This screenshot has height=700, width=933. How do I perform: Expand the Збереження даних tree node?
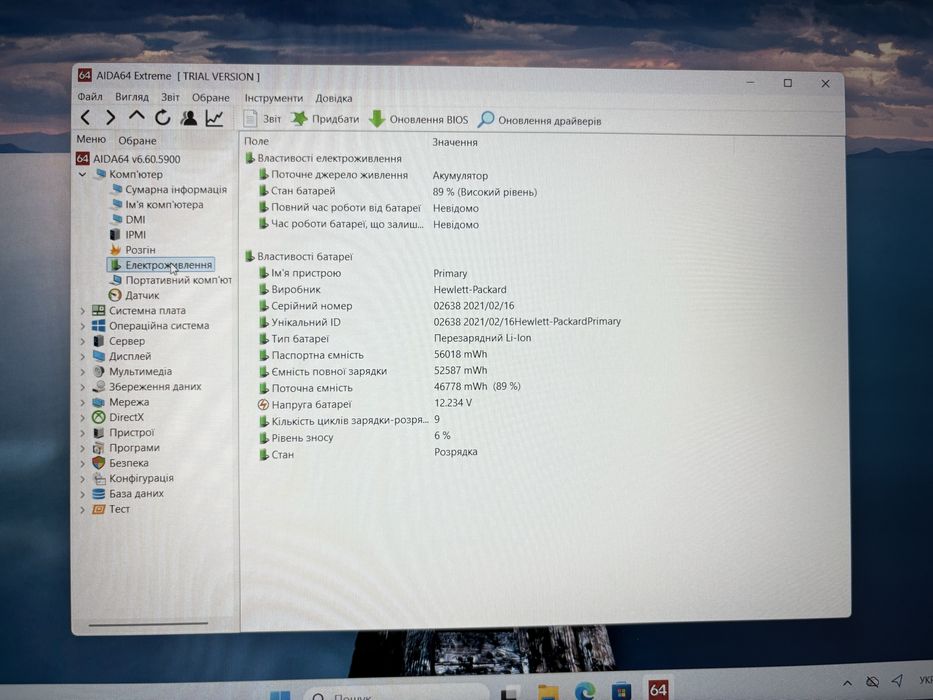pyautogui.click(x=83, y=387)
